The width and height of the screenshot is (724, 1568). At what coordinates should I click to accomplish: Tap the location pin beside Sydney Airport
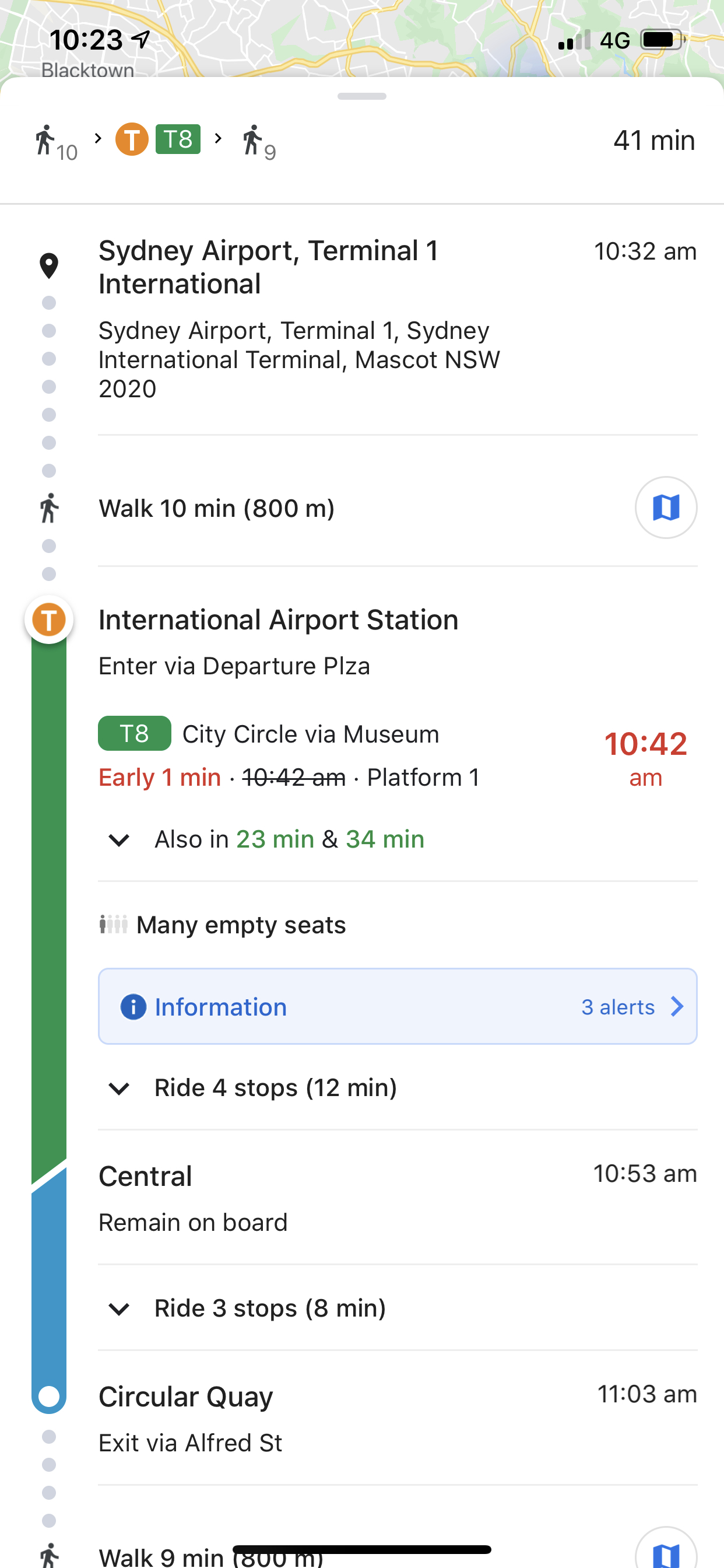(x=48, y=266)
